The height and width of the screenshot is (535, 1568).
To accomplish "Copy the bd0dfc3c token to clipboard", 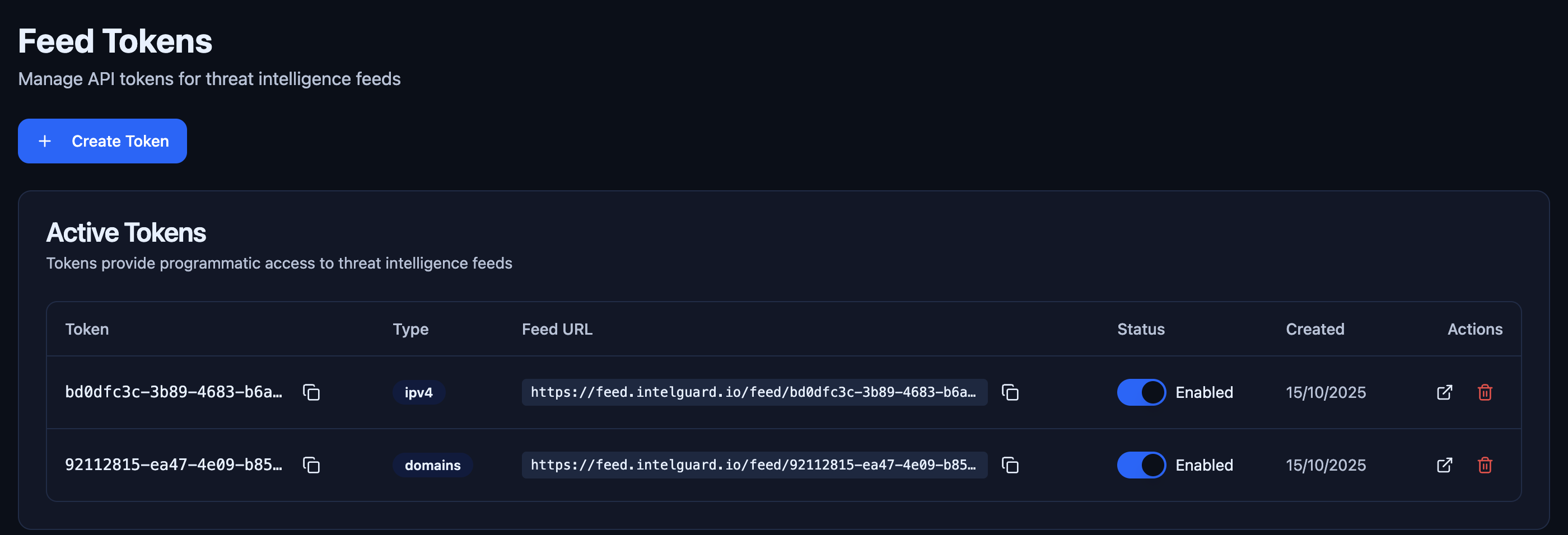I will pos(312,392).
